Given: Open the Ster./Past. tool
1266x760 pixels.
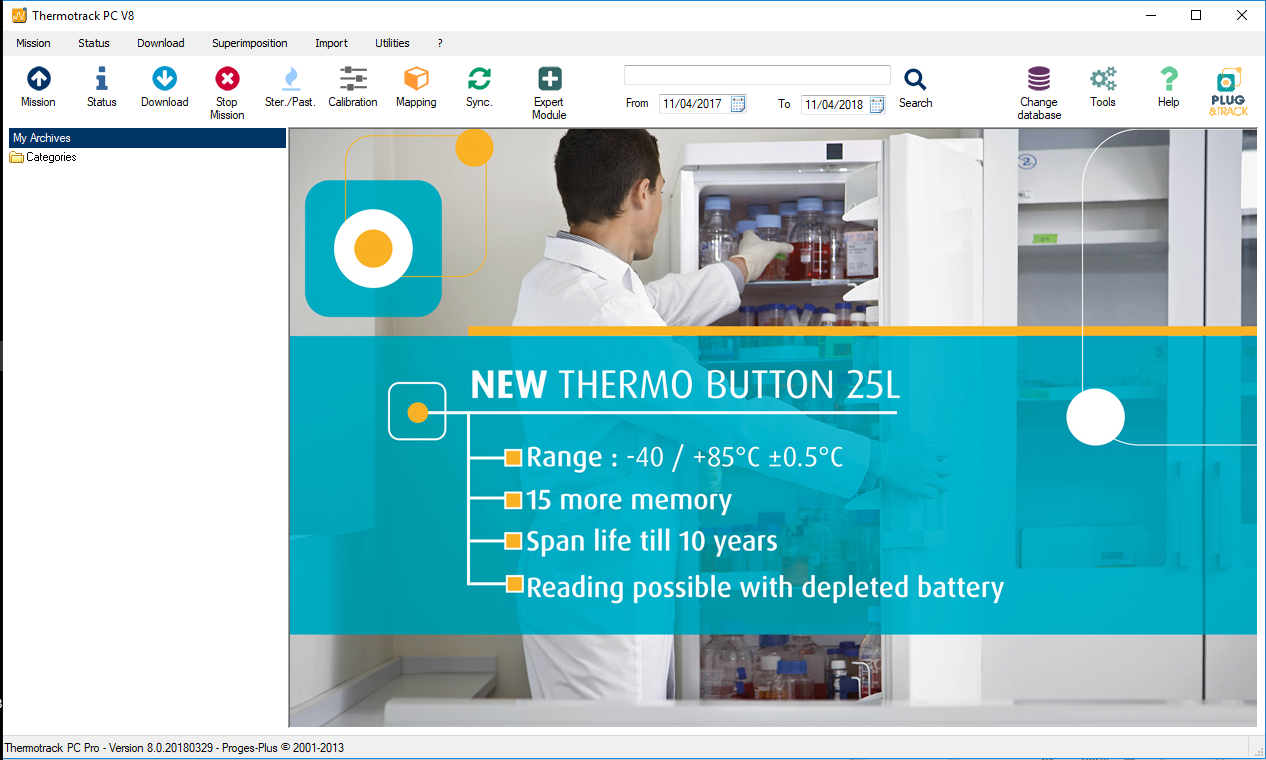Looking at the screenshot, I should click(x=290, y=79).
